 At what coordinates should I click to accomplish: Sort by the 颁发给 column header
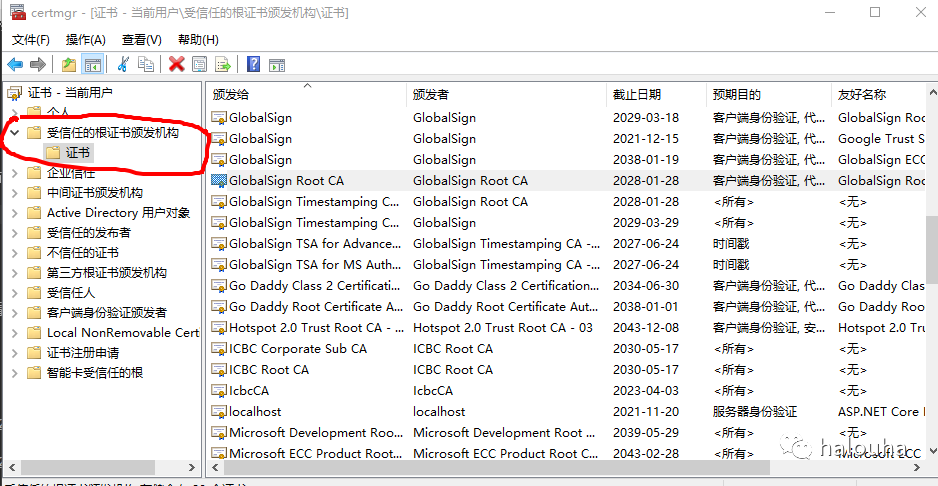[x=307, y=95]
